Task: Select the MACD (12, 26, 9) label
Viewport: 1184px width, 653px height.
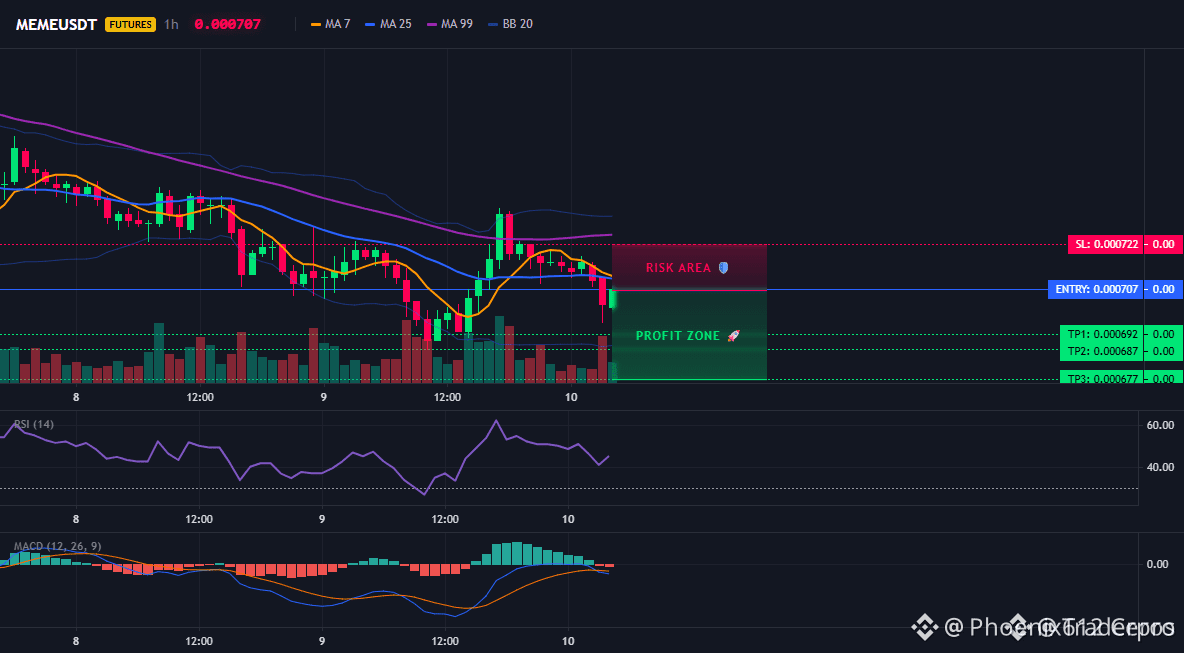Action: (57, 546)
